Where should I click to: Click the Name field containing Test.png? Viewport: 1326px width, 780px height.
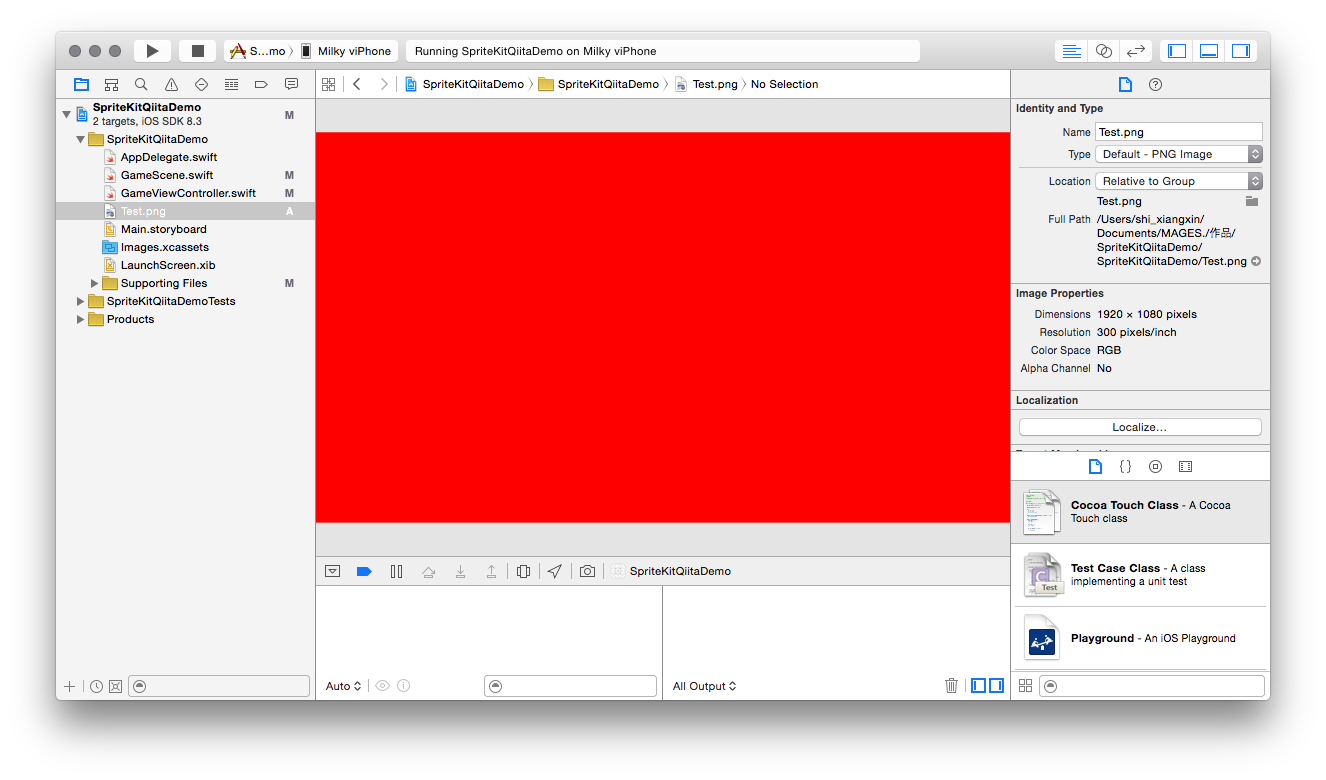tap(1179, 132)
